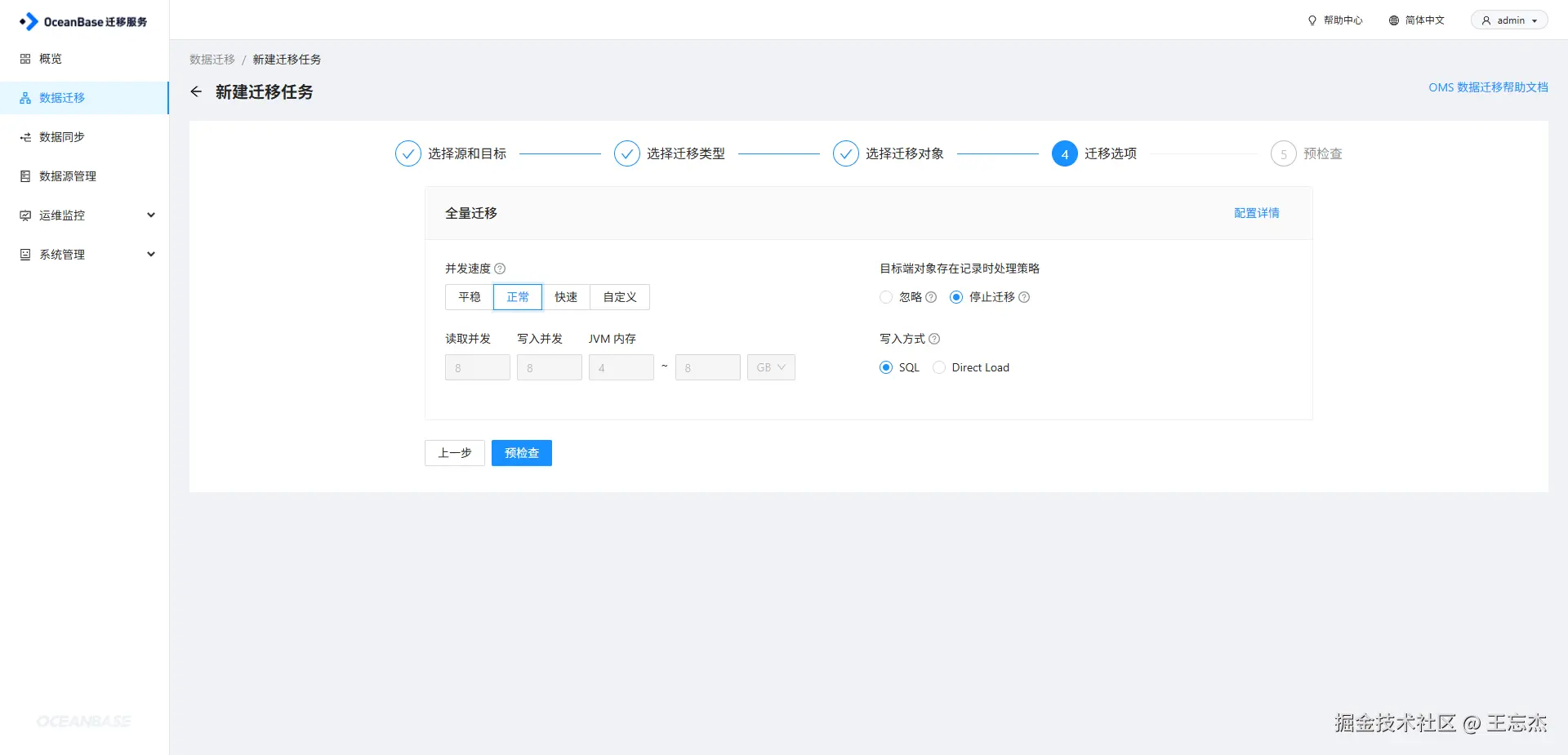
Task: Click 数据迁移 breadcrumb link
Action: (x=212, y=60)
